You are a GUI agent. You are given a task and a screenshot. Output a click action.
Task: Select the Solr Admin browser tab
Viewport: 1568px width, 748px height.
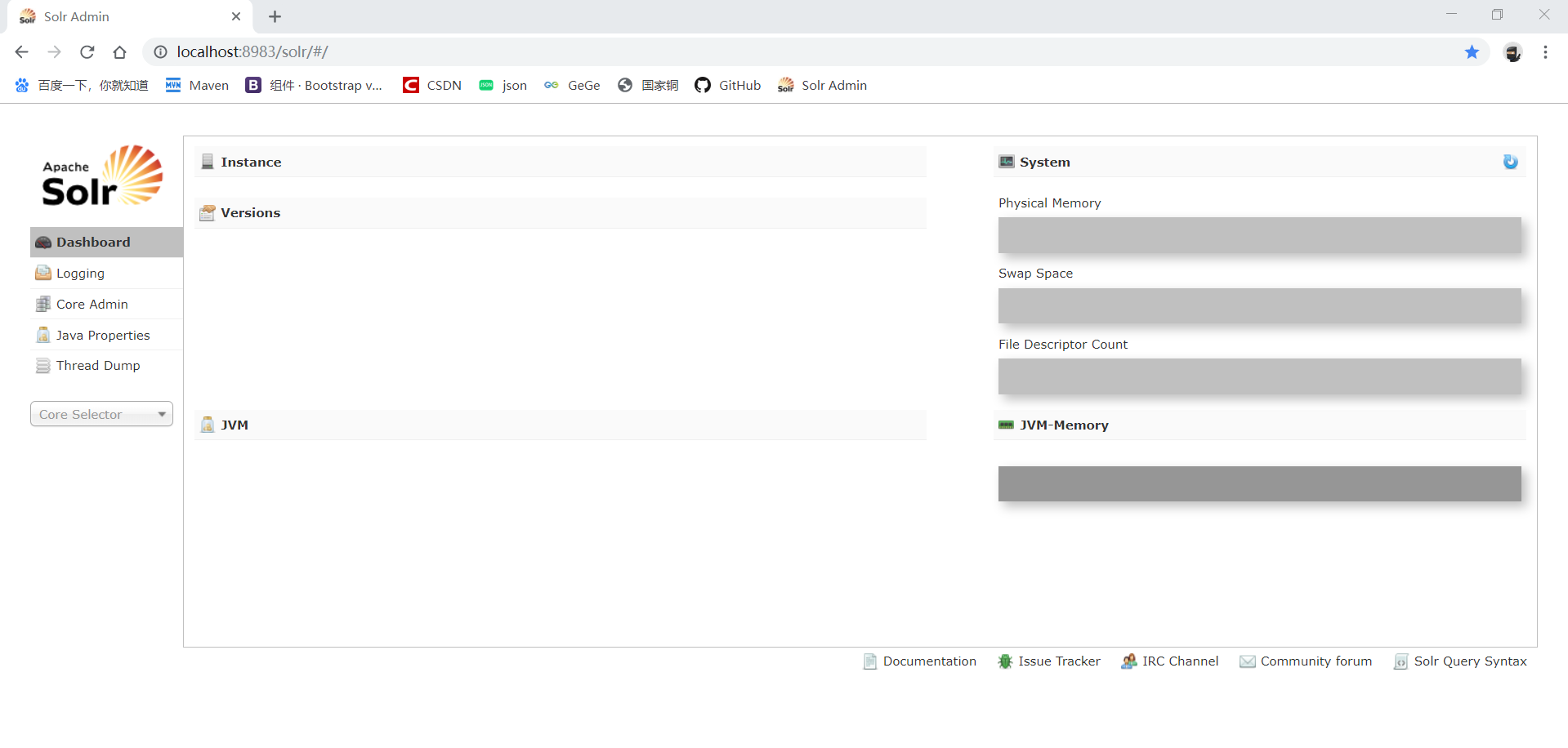(x=129, y=17)
